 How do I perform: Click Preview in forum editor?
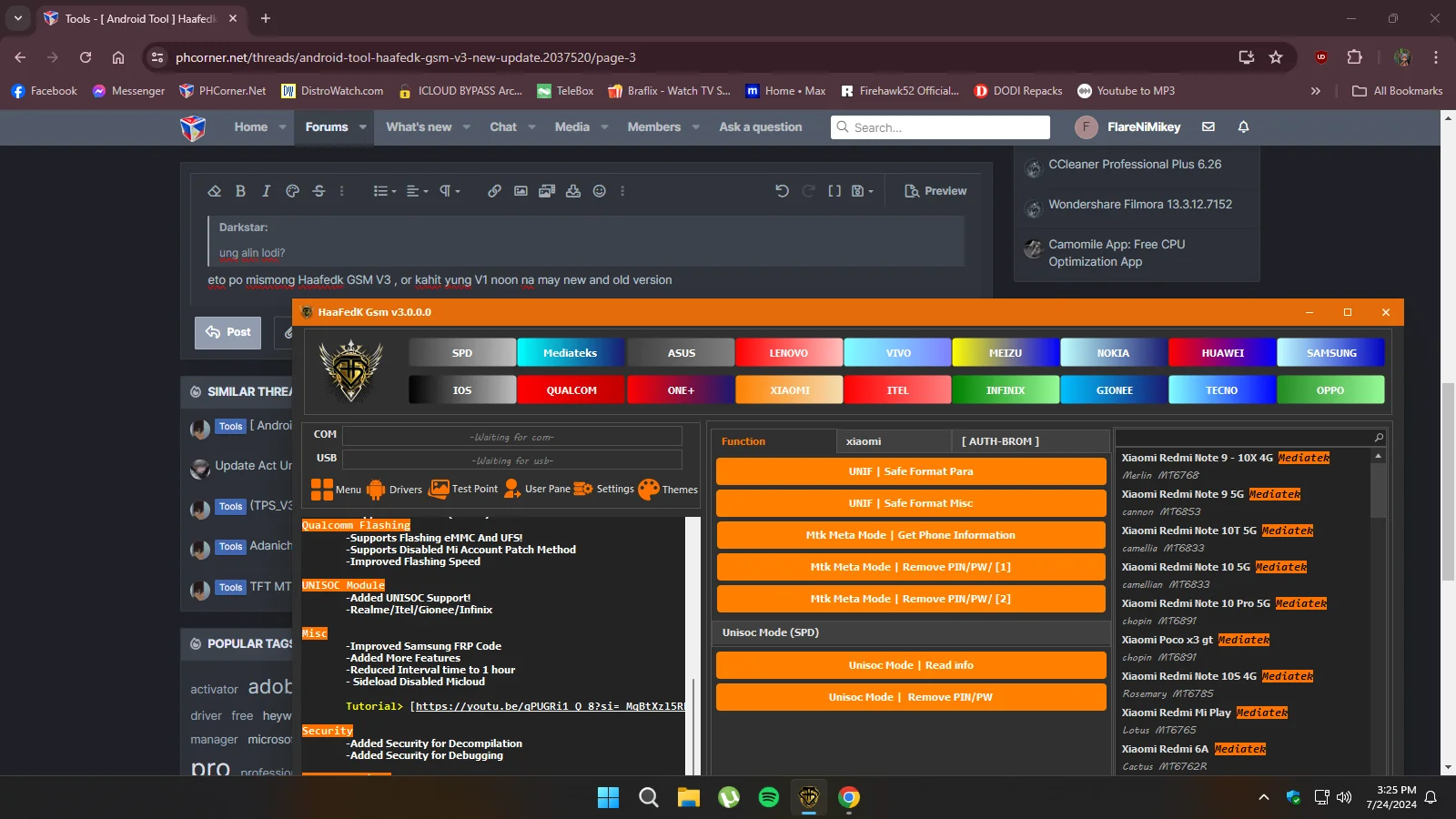pos(935,191)
